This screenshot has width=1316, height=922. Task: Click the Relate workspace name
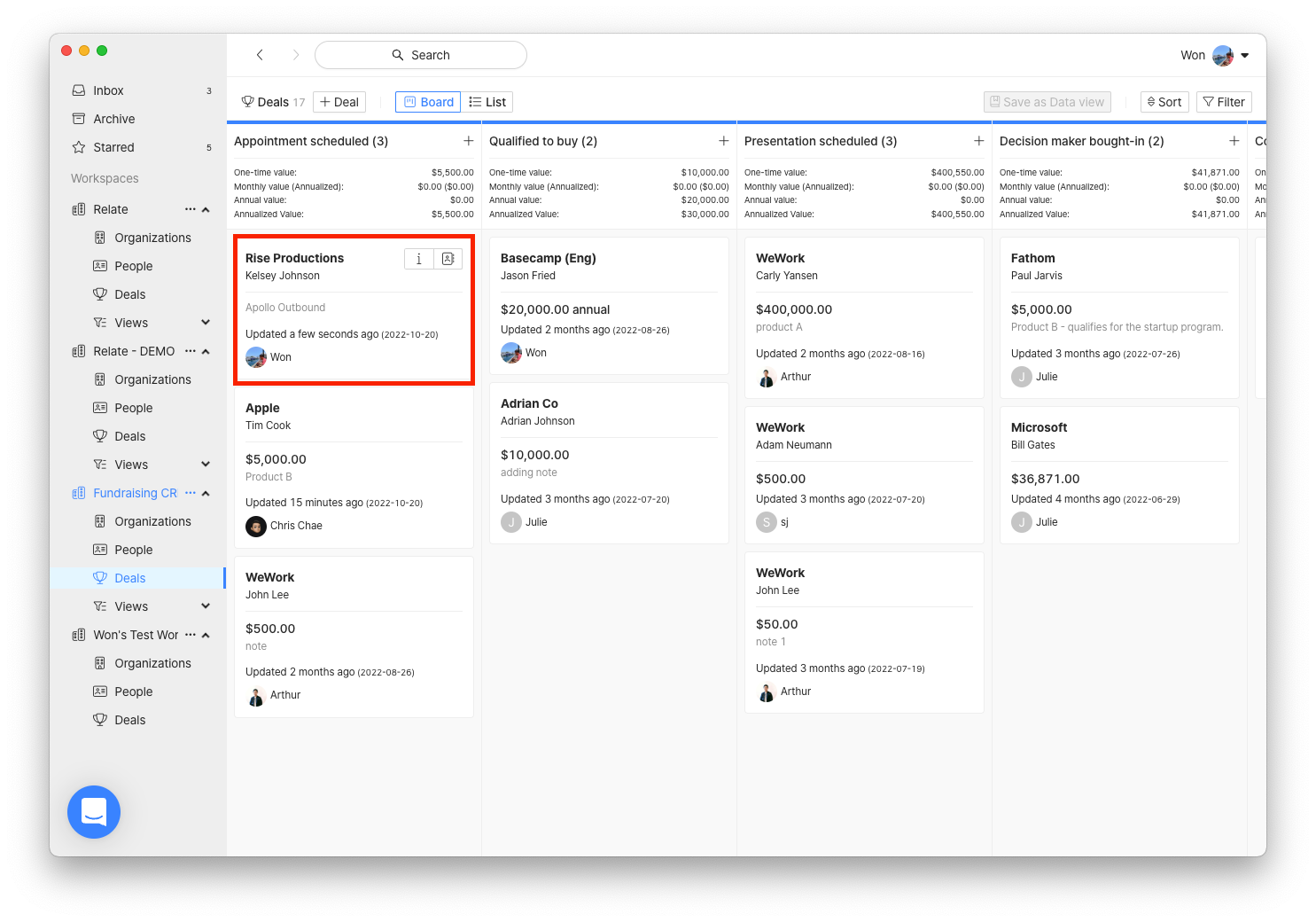111,209
